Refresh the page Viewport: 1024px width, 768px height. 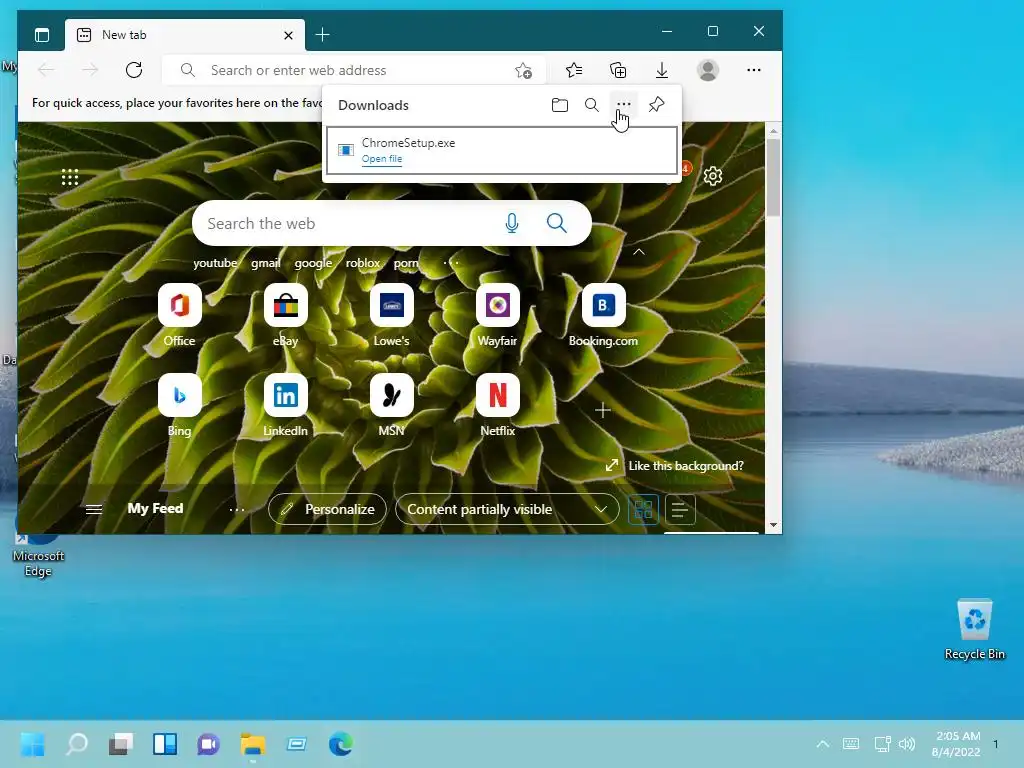click(134, 70)
